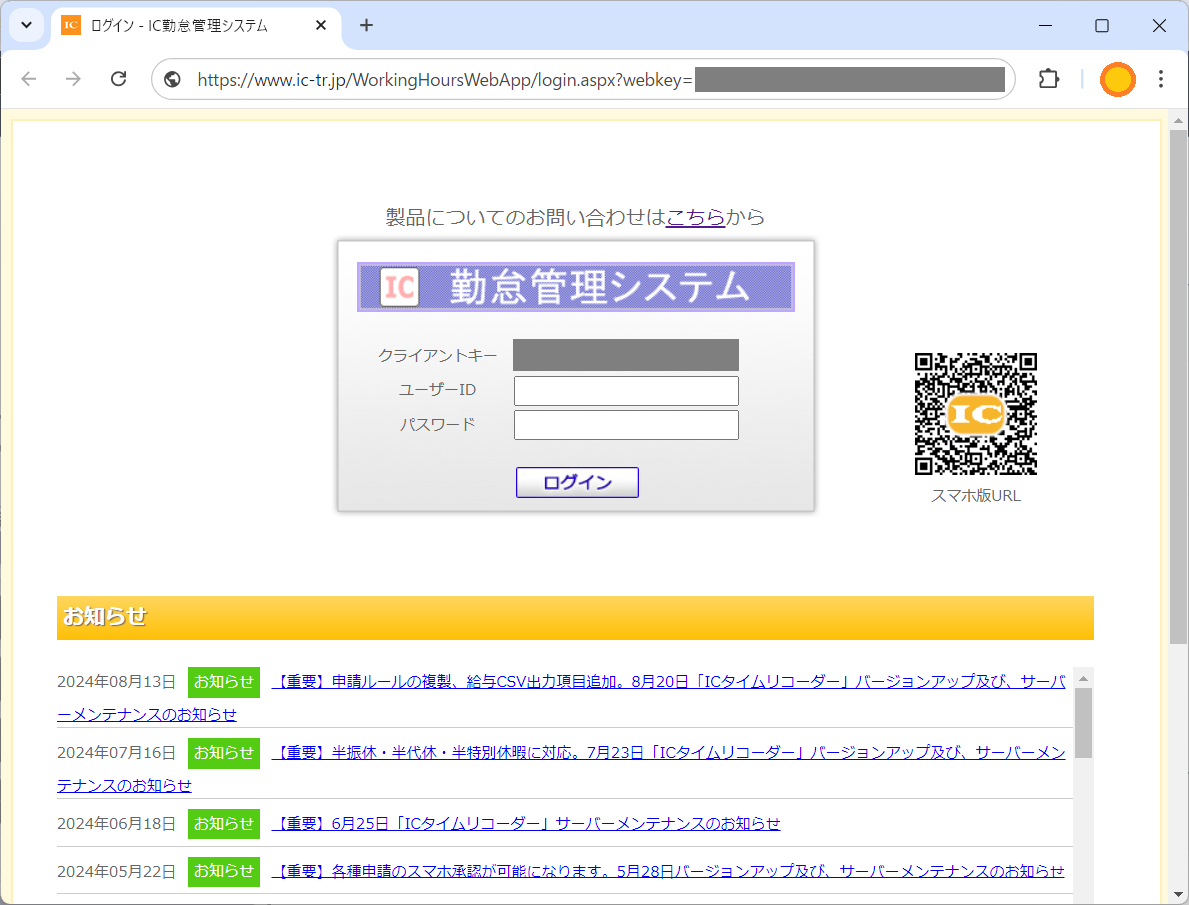
Task: Click the ユーザーID label
Action: (x=438, y=390)
